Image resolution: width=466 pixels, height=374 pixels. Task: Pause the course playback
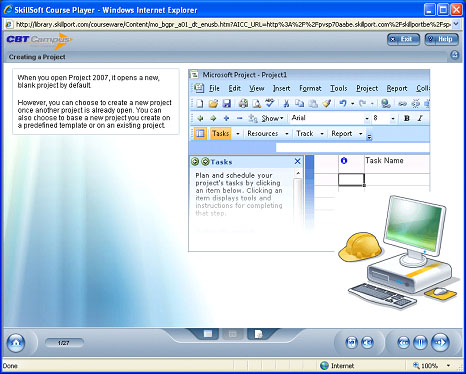(x=420, y=342)
